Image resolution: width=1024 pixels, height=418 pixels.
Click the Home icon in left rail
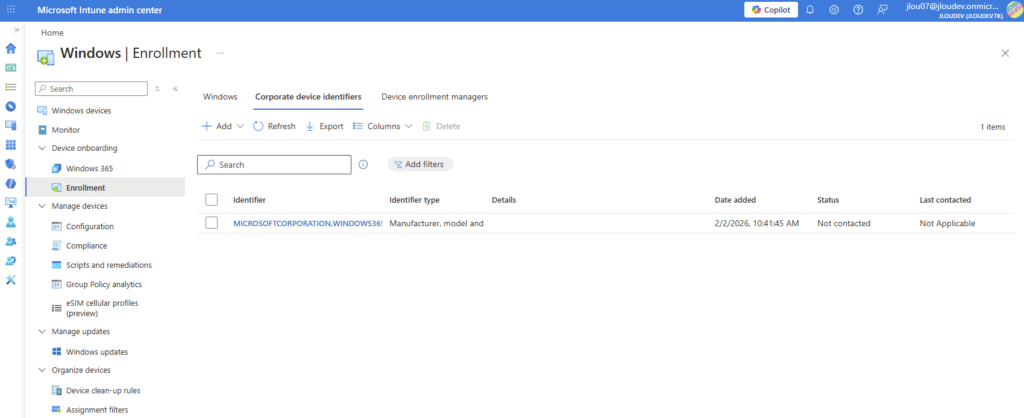[11, 48]
